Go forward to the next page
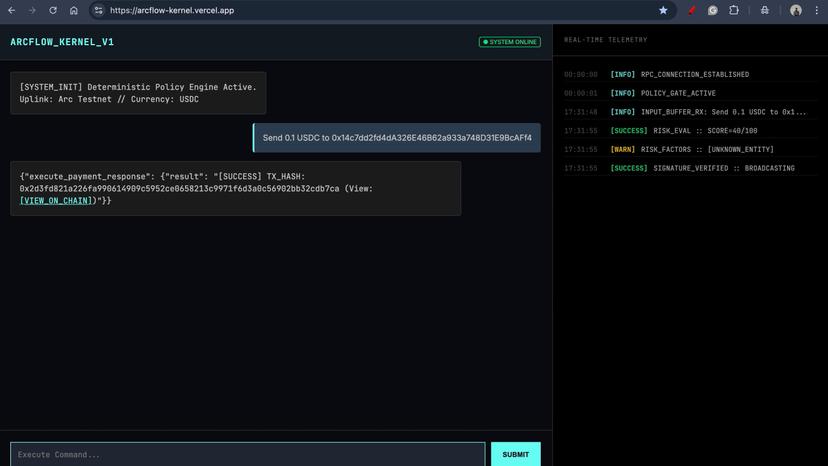Screen dimensions: 828x466 [32, 11]
